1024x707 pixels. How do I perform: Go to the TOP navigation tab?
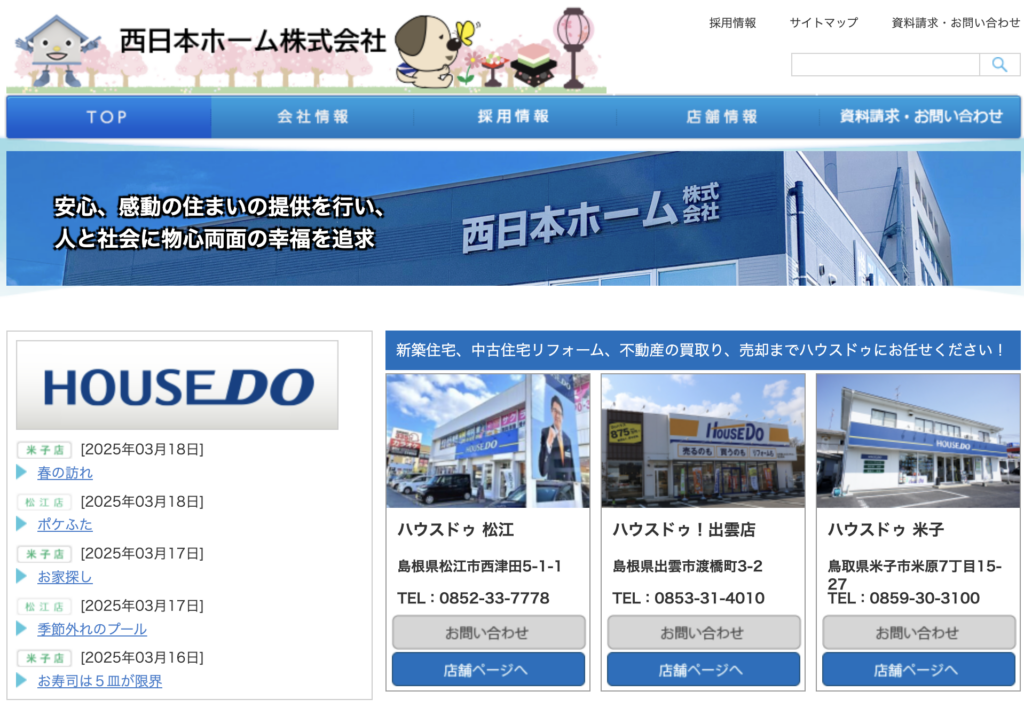pyautogui.click(x=108, y=117)
